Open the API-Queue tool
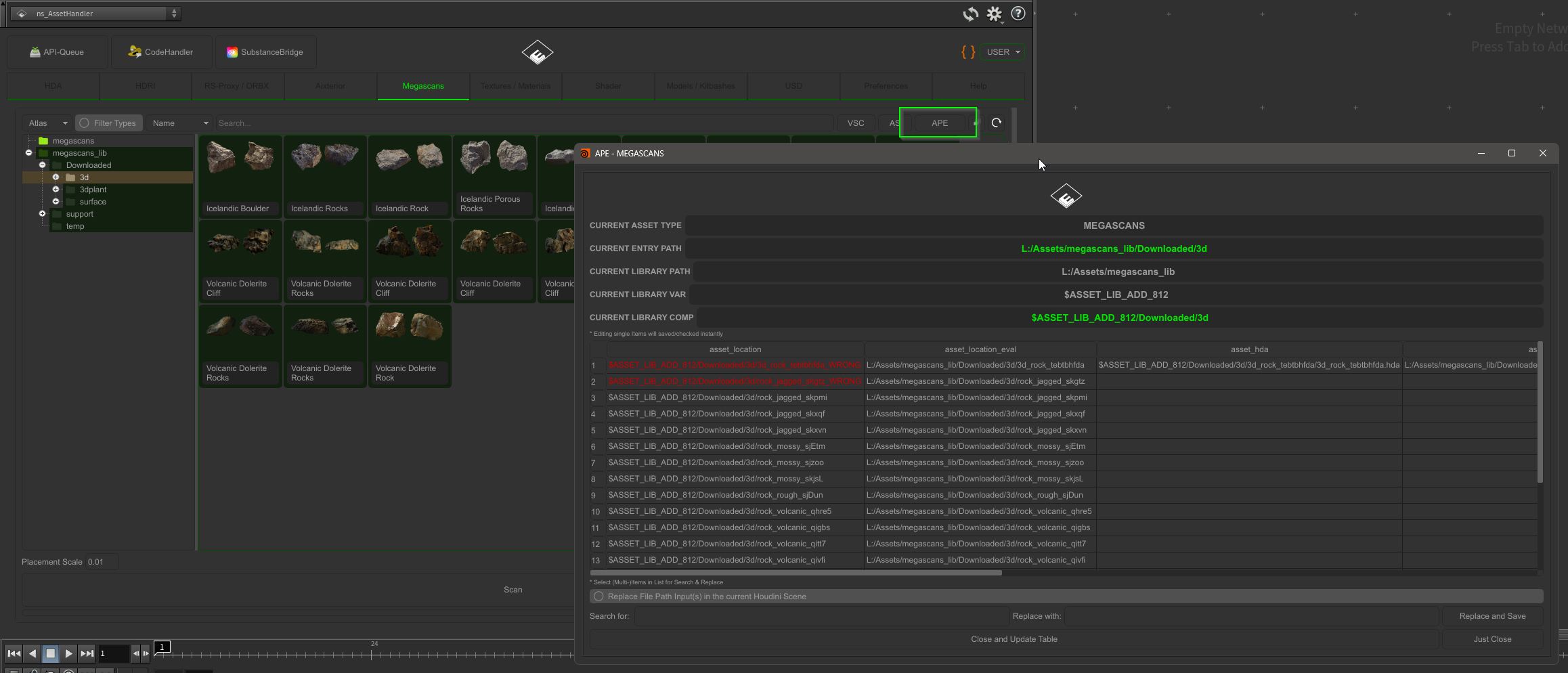 point(57,52)
